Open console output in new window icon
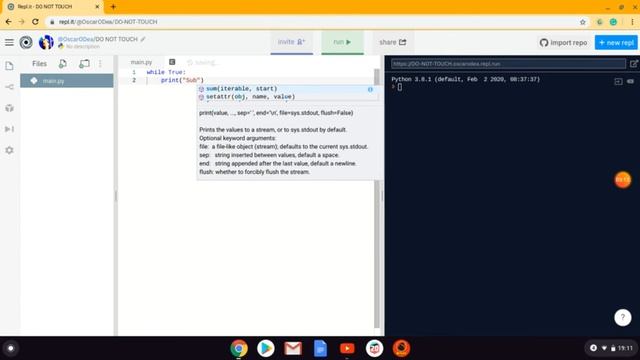The height and width of the screenshot is (360, 640). pos(633,64)
